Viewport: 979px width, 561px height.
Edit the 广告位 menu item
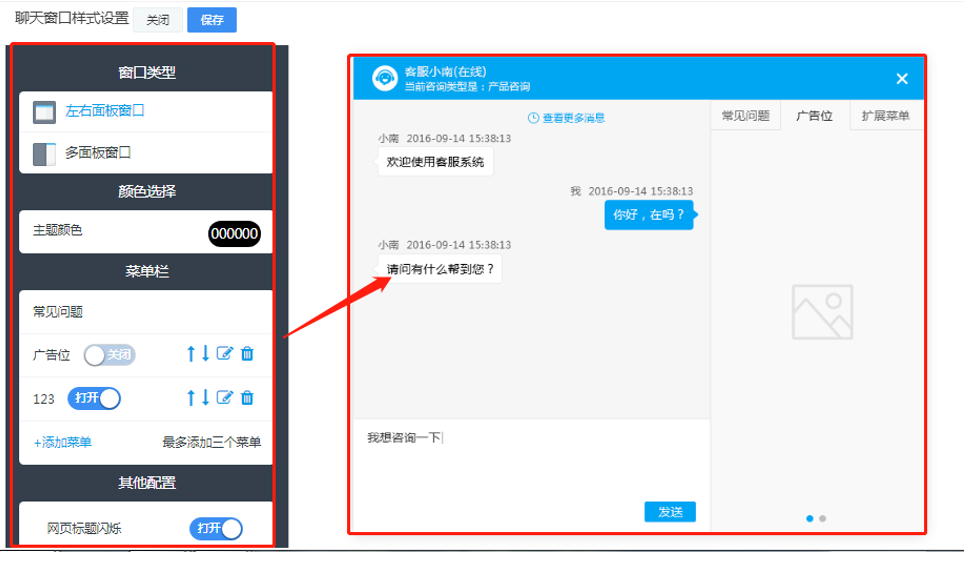tap(225, 354)
